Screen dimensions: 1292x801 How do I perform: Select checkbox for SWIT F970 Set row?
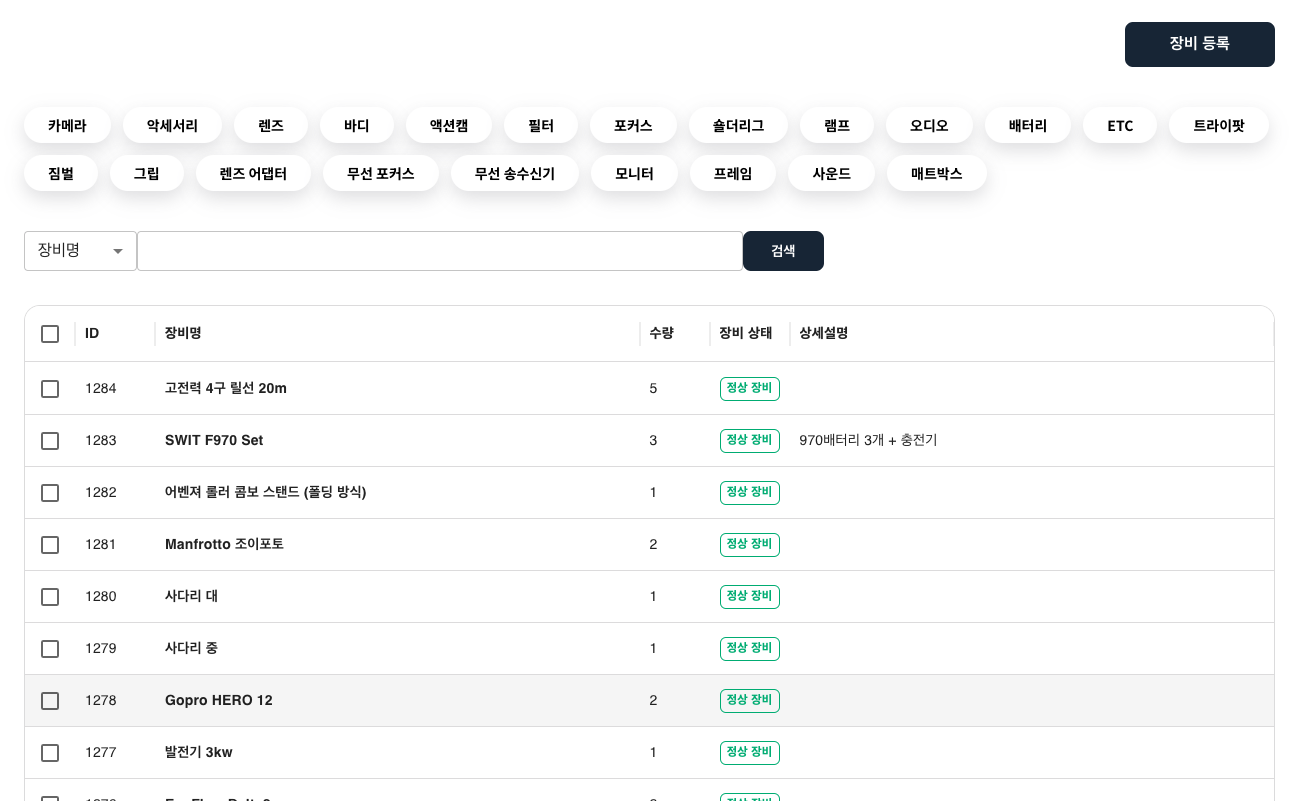(50, 441)
